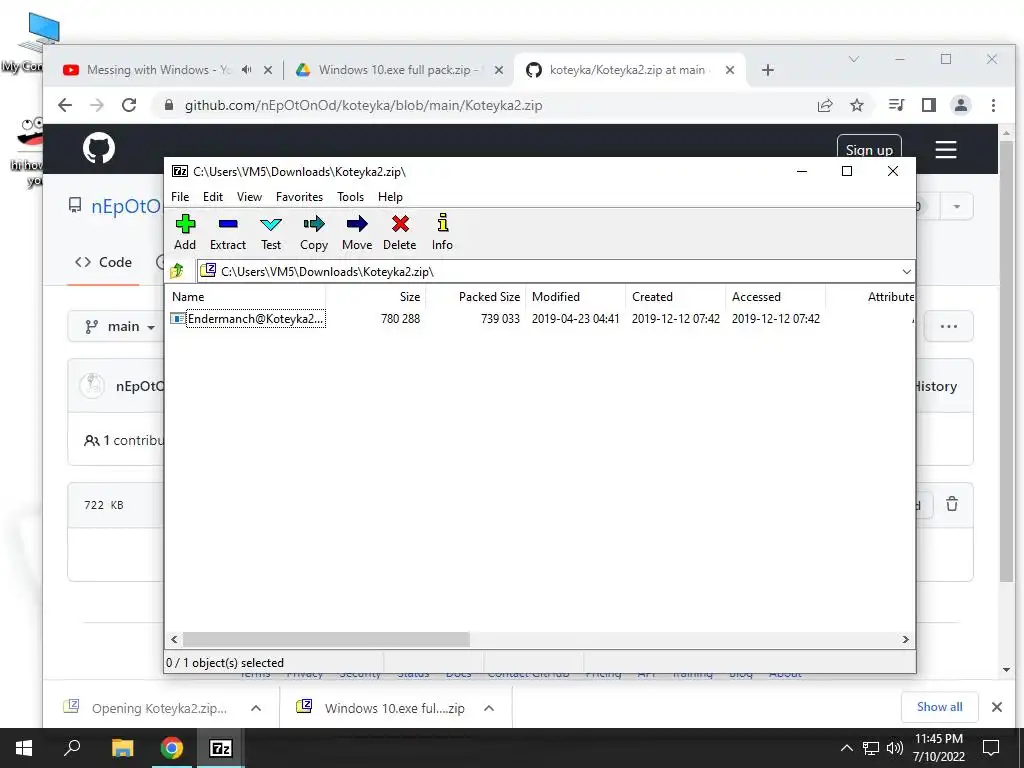
Task: Select the Copy toolbar icon
Action: pos(313,232)
